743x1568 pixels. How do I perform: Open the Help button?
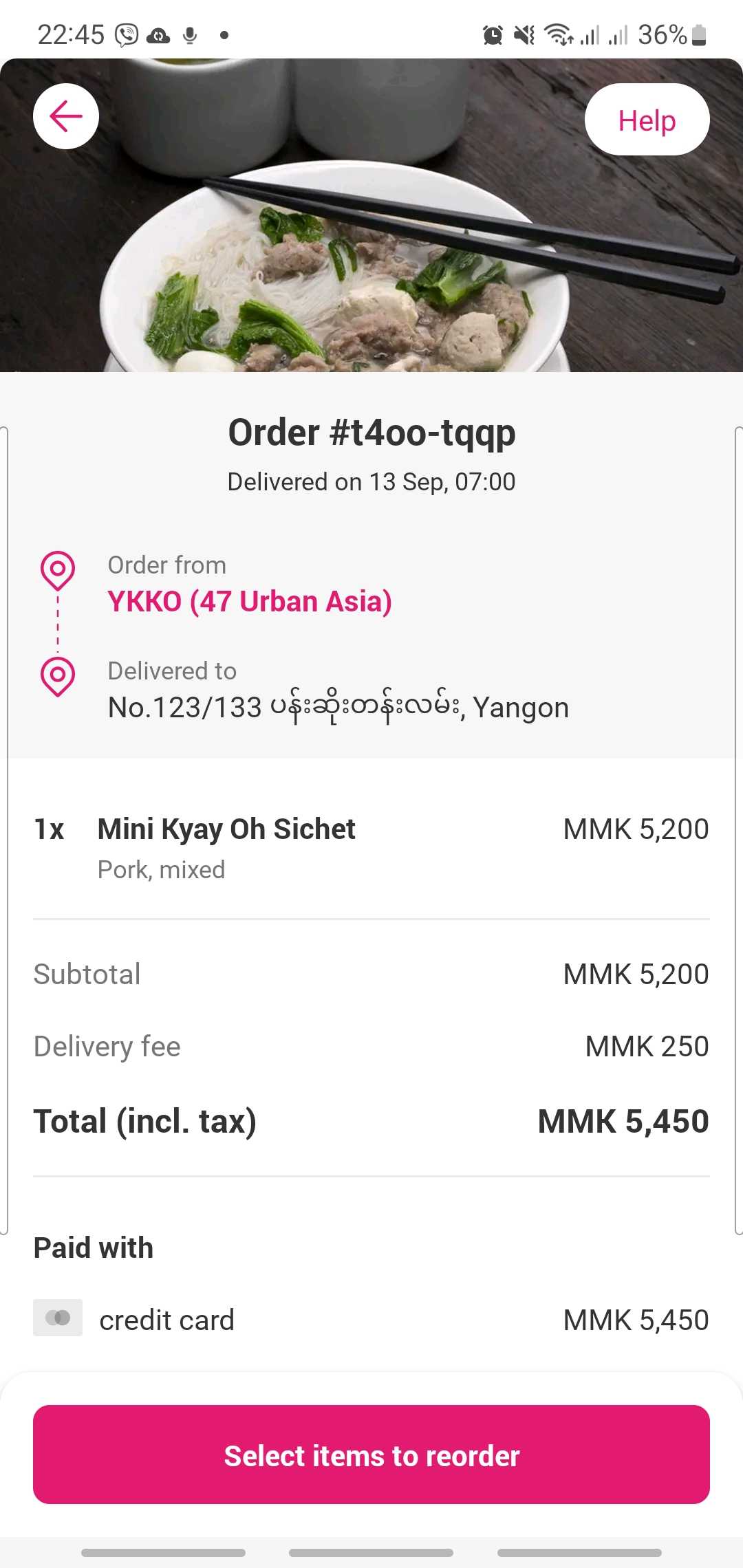tap(647, 120)
